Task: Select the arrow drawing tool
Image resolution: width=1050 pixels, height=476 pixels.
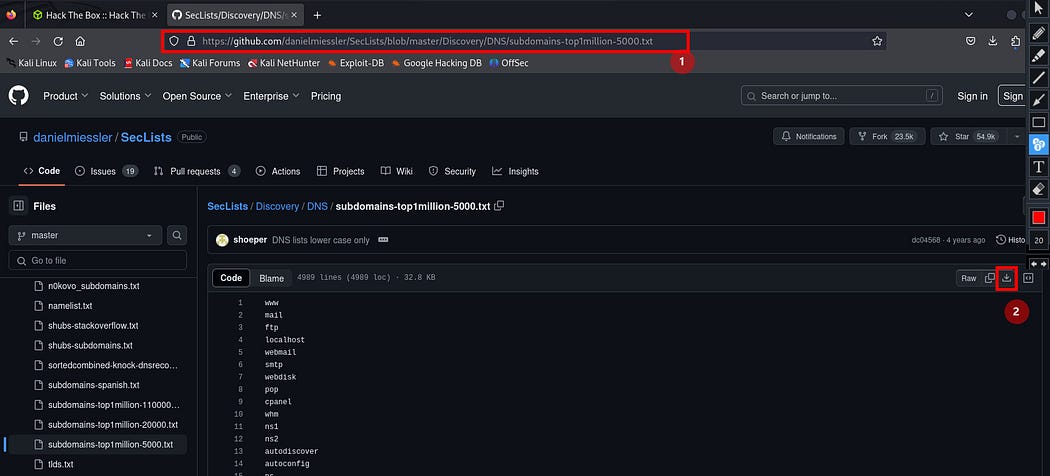Action: coord(1039,100)
